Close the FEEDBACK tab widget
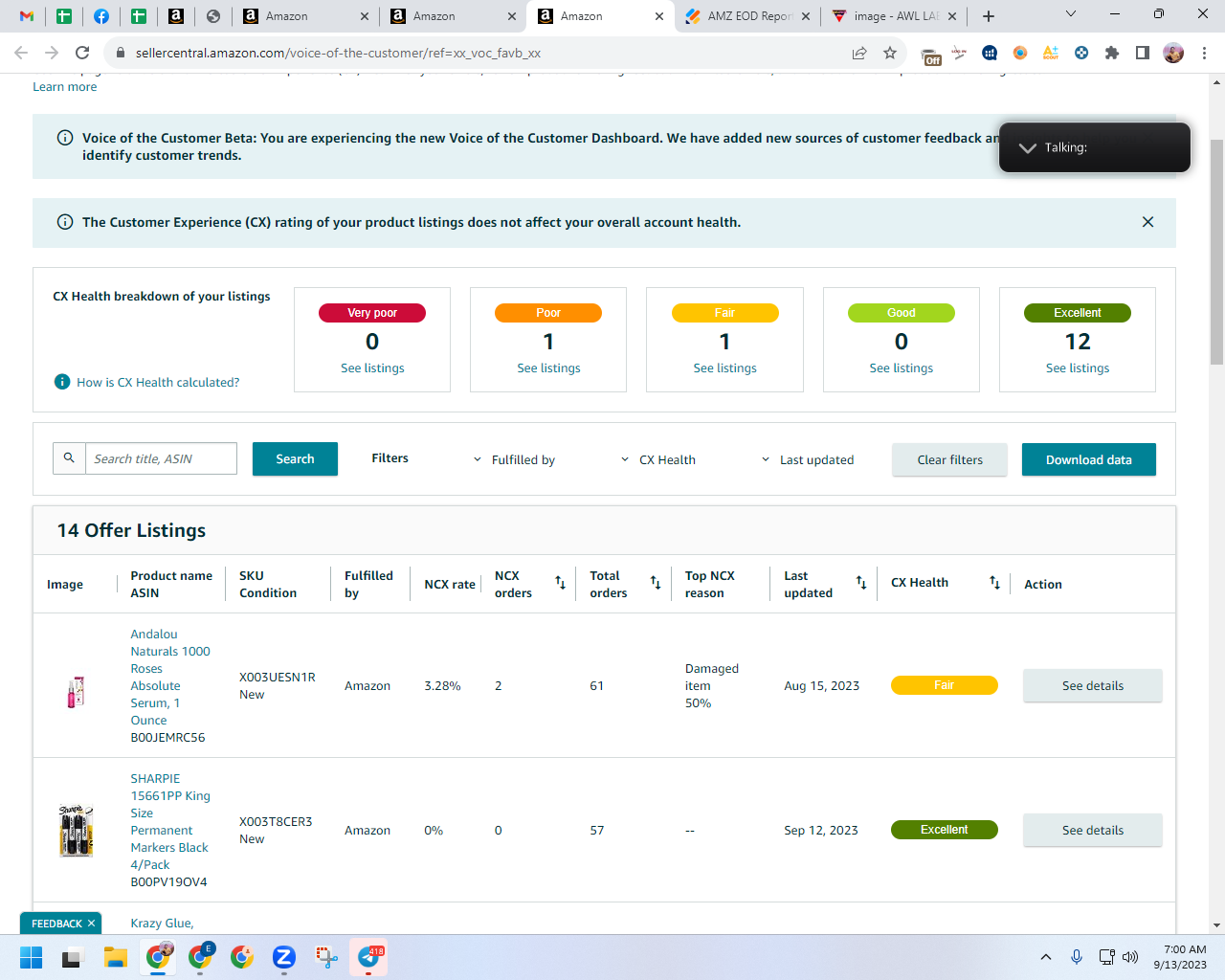1225x980 pixels. (x=91, y=924)
